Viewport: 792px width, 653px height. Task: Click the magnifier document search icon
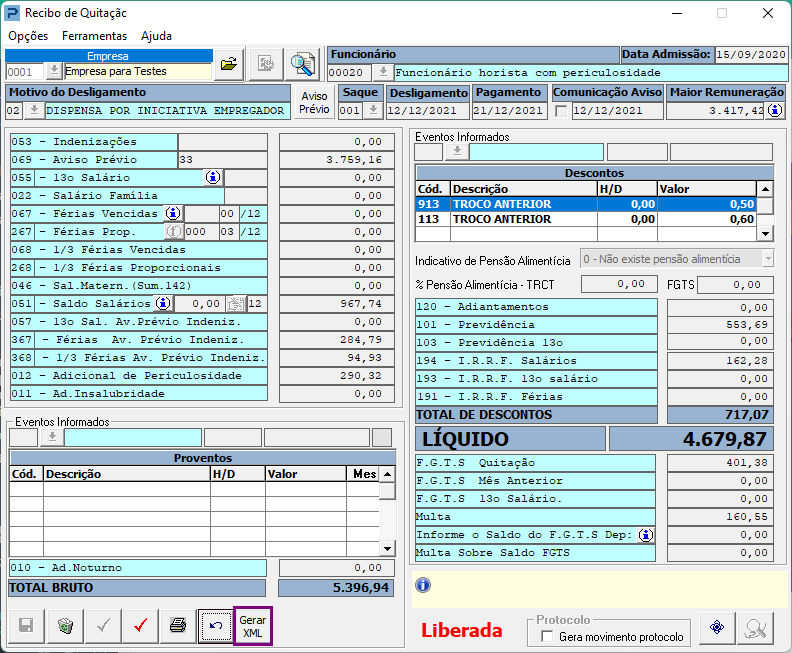tap(303, 64)
